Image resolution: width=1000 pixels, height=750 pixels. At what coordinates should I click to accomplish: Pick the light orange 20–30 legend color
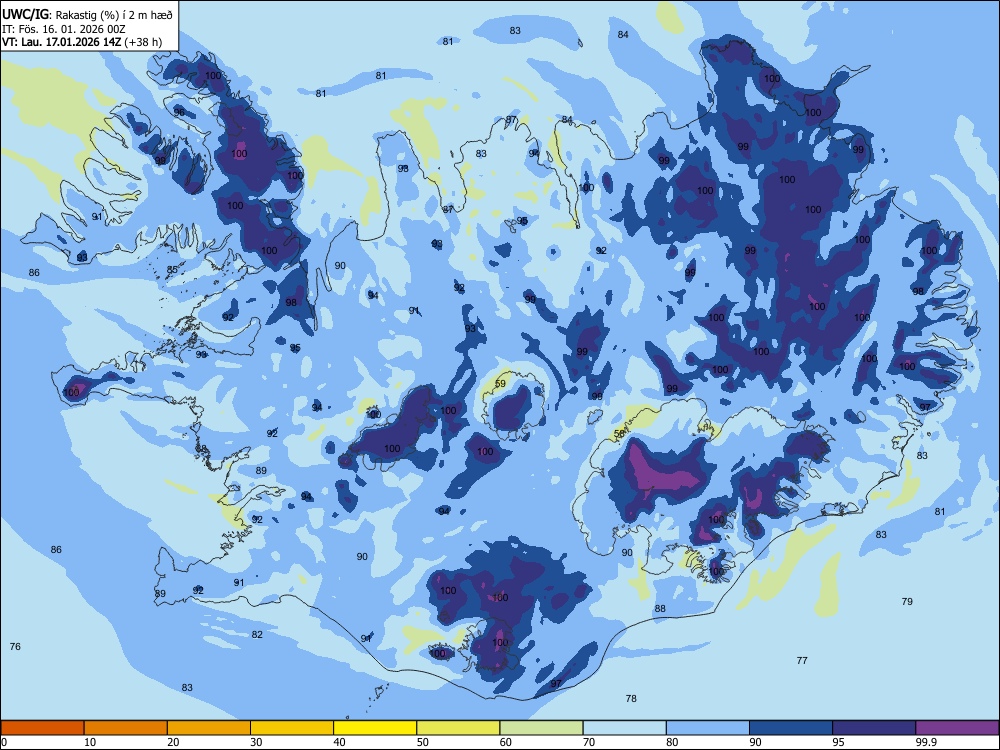(x=209, y=728)
